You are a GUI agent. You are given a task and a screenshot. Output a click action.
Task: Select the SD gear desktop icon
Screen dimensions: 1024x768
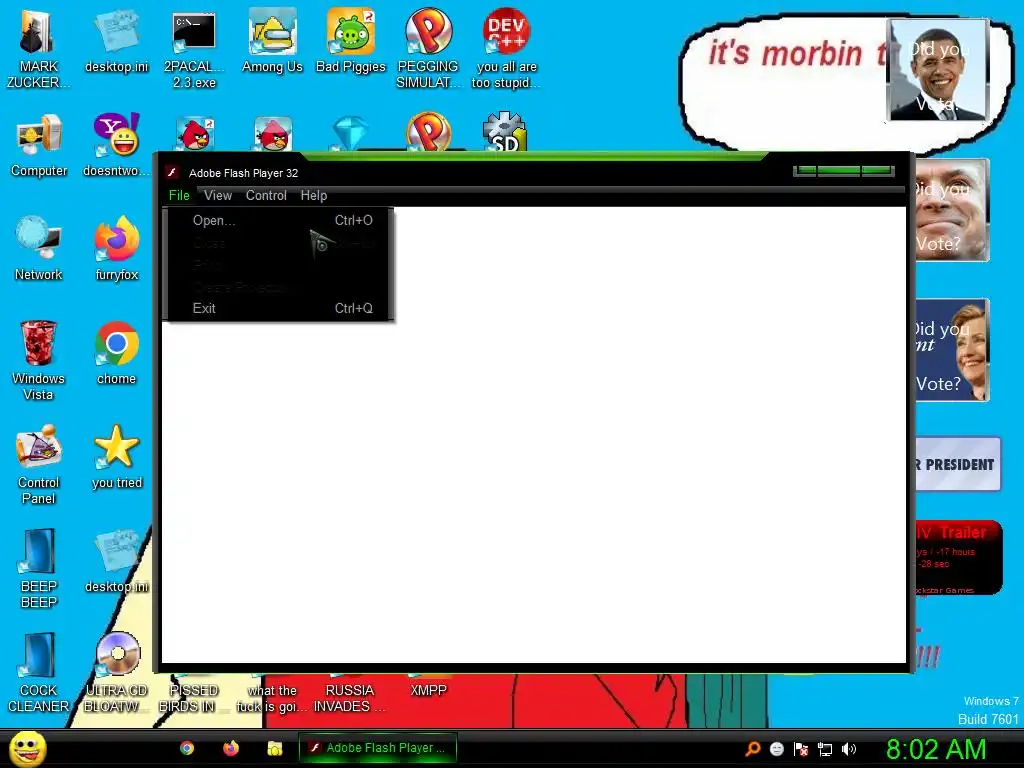point(505,131)
